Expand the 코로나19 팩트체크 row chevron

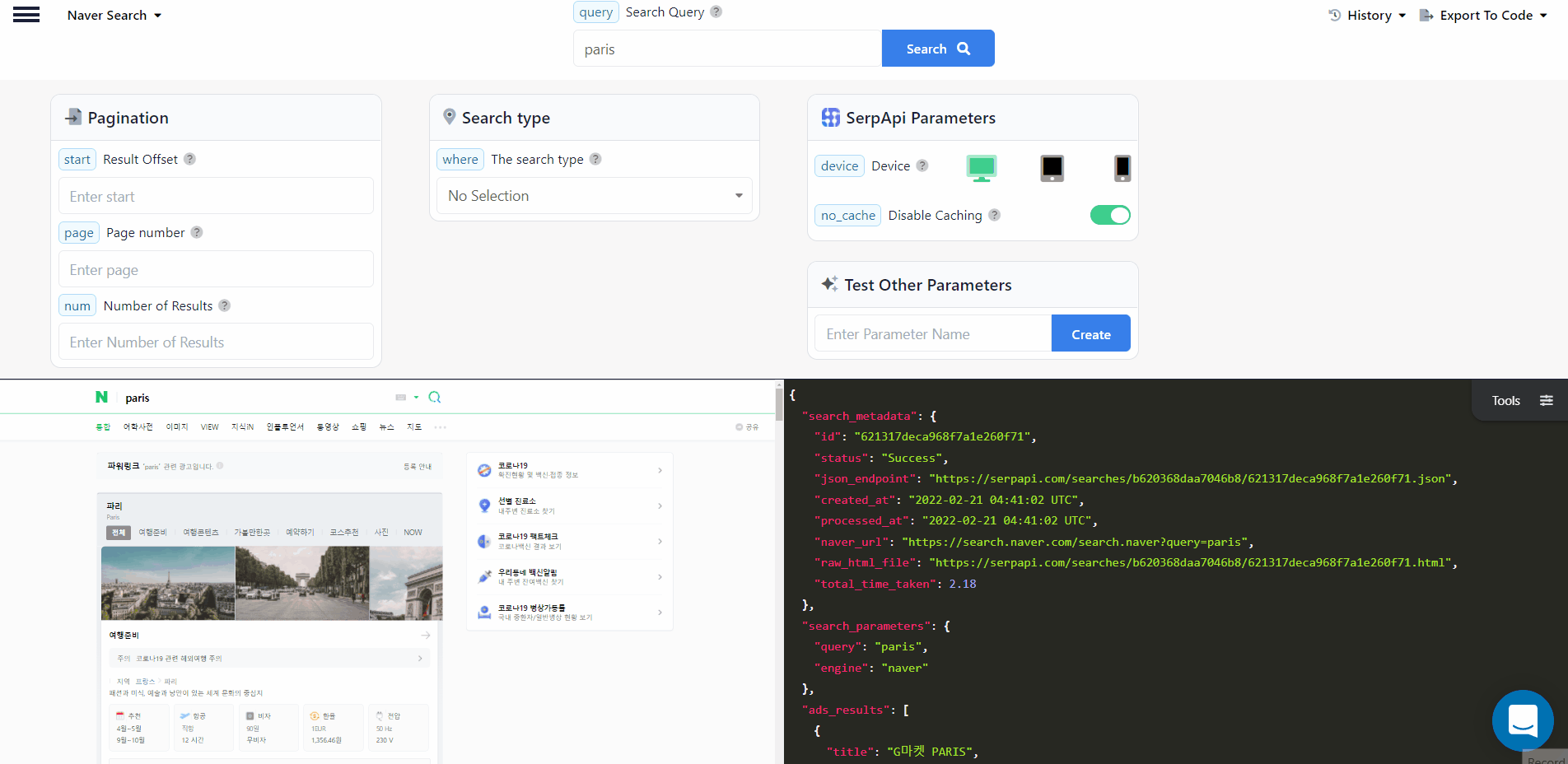(660, 541)
